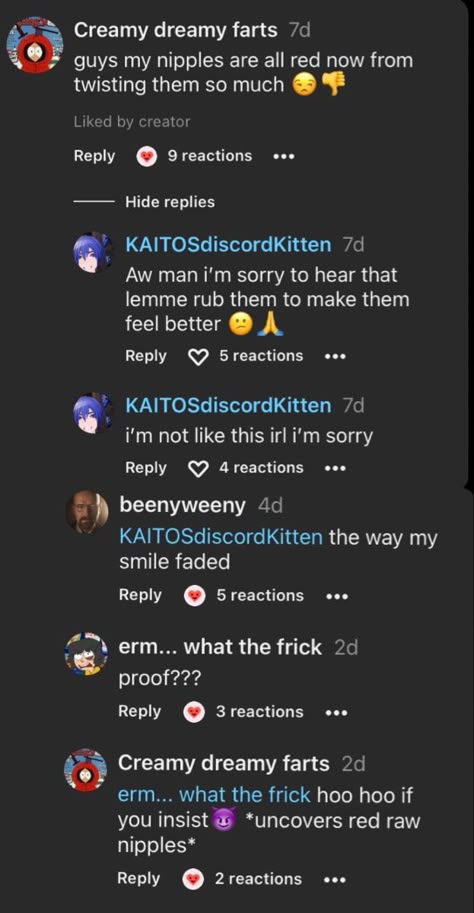Open three-dot menu on the last comment

[x=335, y=880]
